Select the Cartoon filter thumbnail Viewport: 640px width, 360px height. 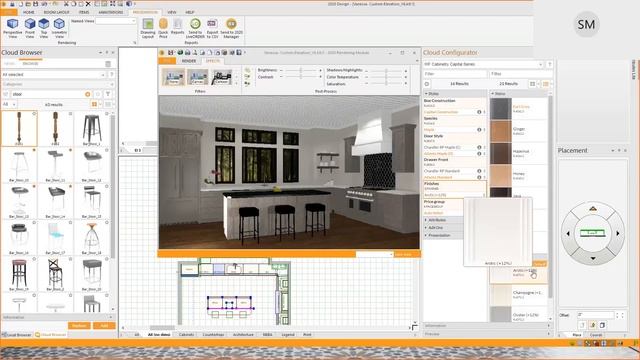[221, 77]
